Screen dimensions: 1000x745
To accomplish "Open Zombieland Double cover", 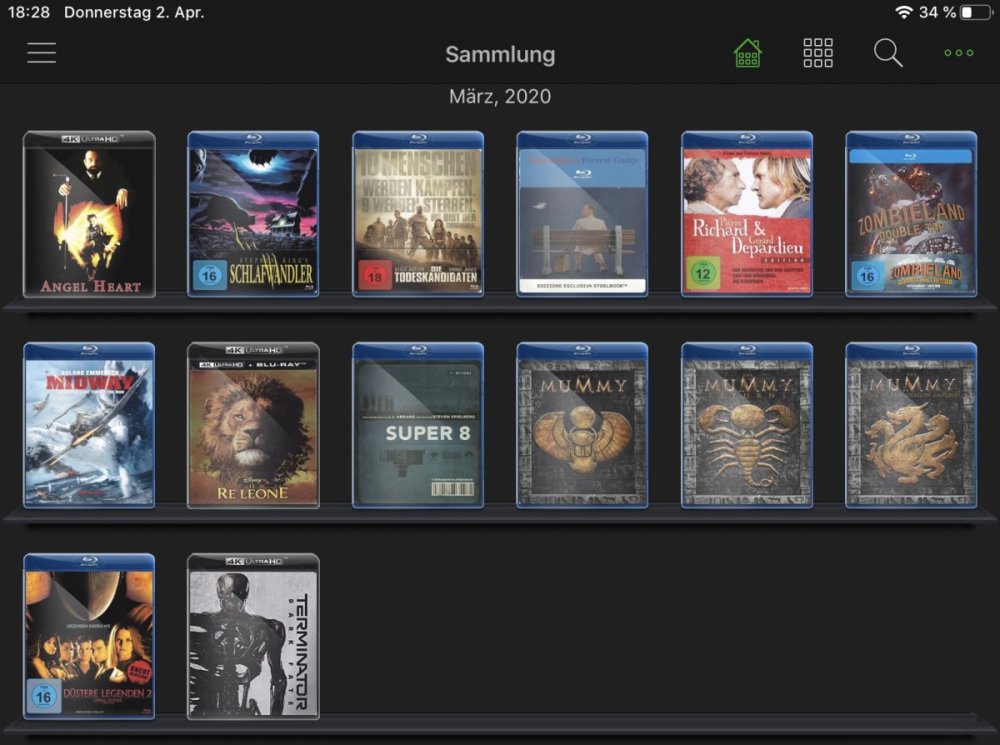I will pyautogui.click(x=911, y=214).
